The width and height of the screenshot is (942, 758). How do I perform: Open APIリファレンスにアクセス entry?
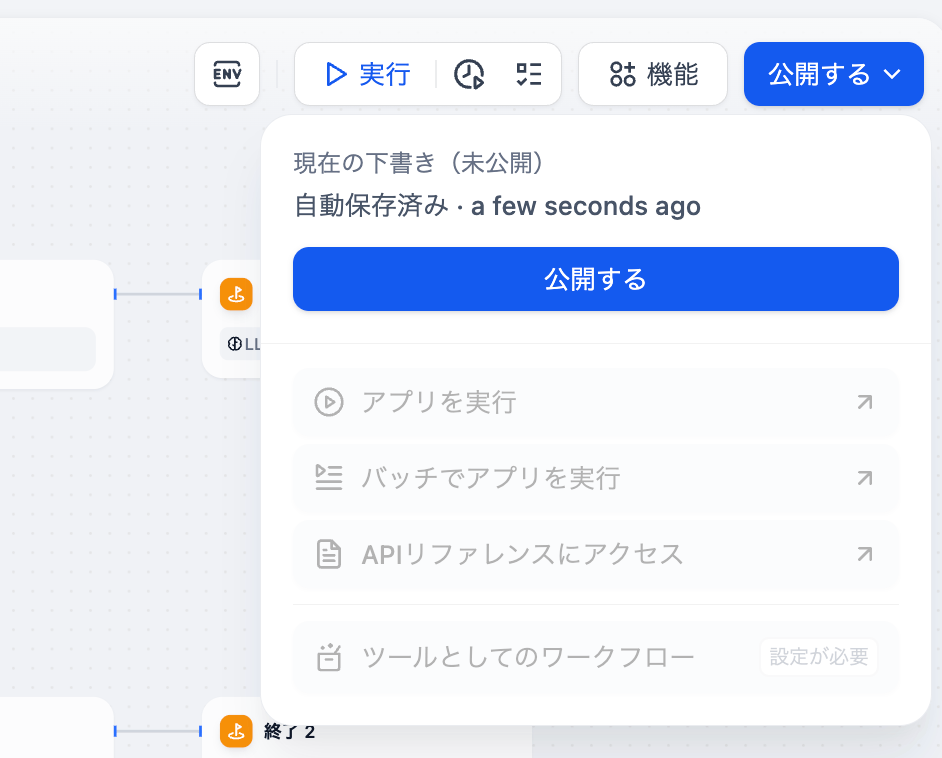[x=596, y=554]
